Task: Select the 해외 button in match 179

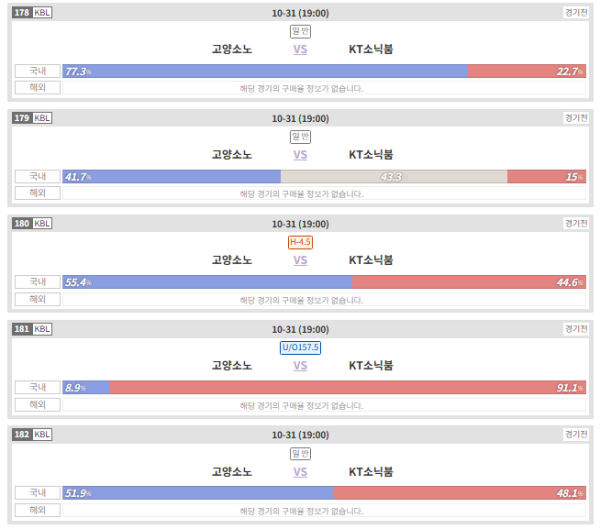Action: coord(38,193)
